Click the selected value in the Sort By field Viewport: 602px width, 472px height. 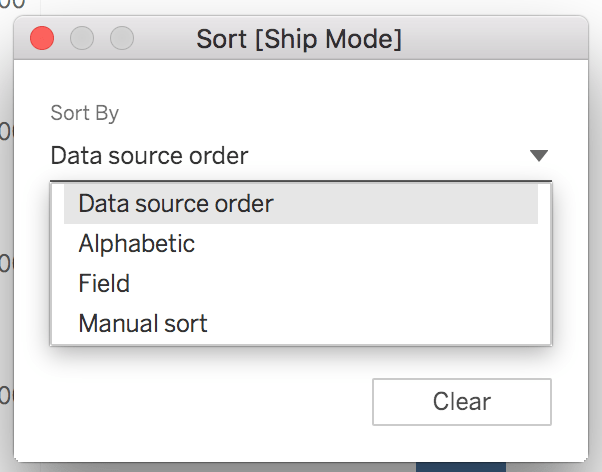pos(150,156)
